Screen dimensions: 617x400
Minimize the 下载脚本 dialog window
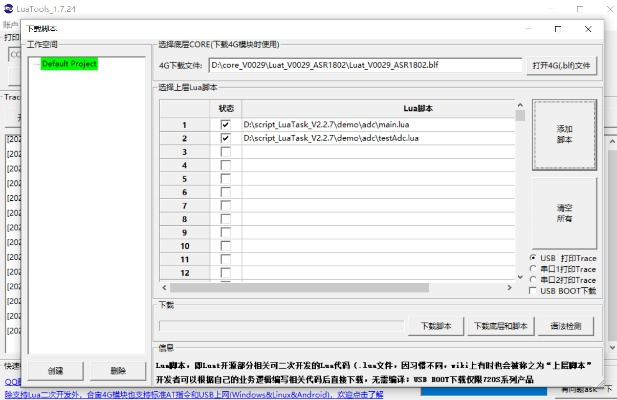click(528, 29)
